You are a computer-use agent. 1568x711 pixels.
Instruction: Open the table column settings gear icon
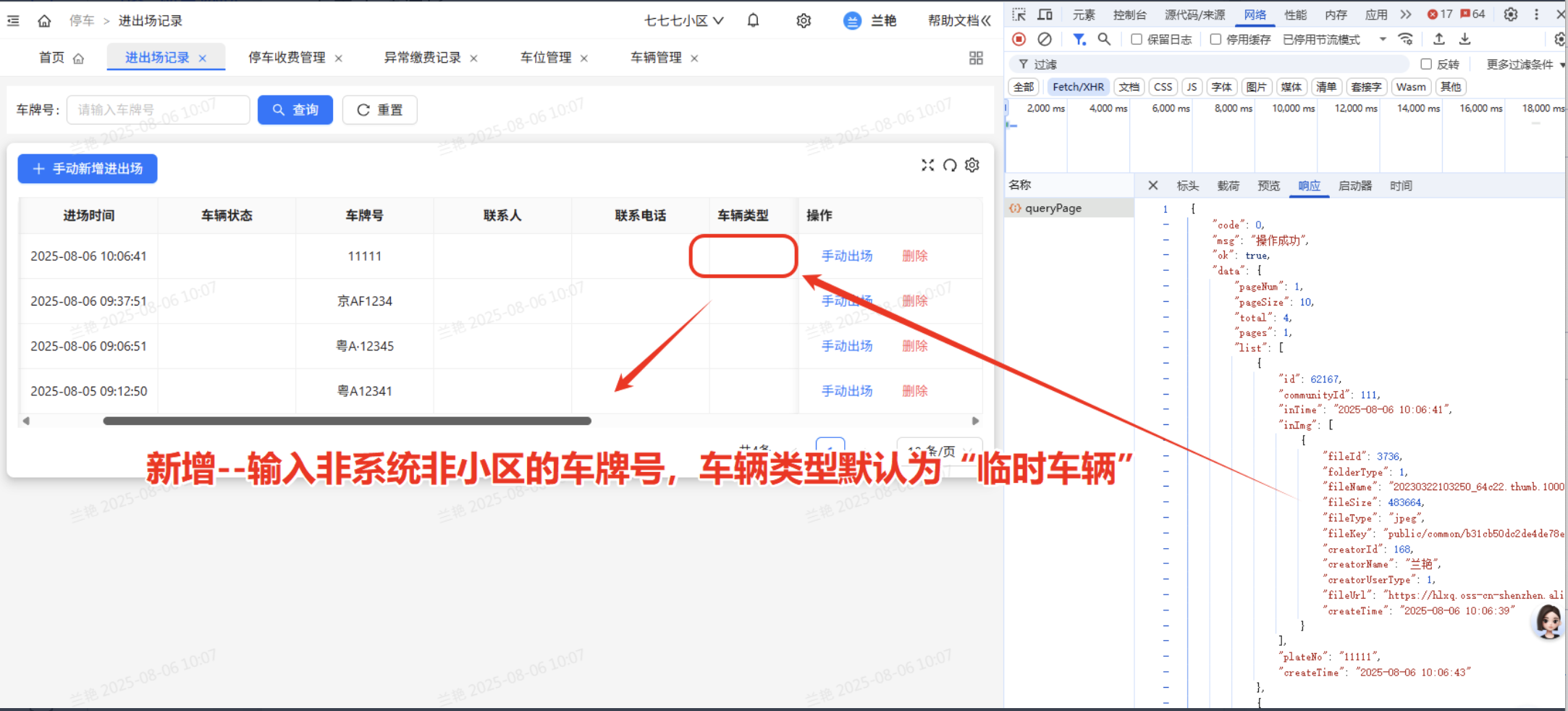tap(972, 165)
